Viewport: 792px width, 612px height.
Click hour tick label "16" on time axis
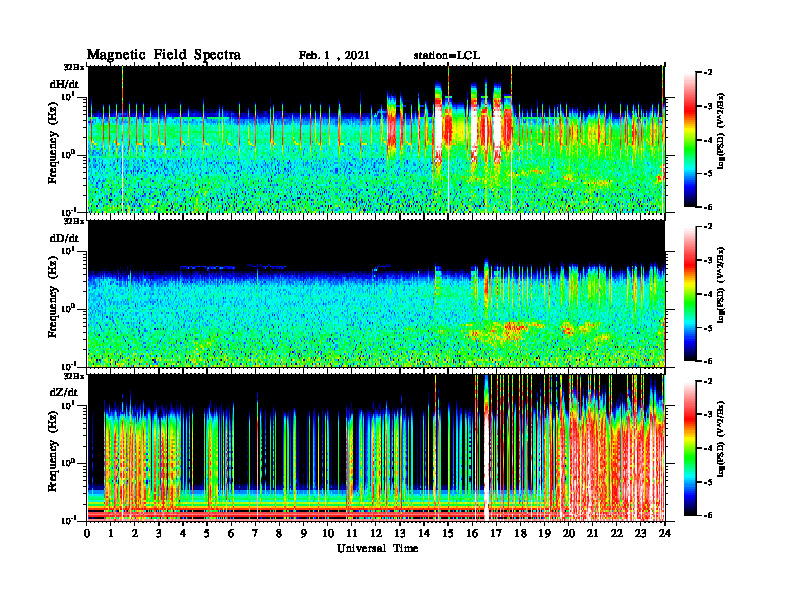(x=472, y=533)
